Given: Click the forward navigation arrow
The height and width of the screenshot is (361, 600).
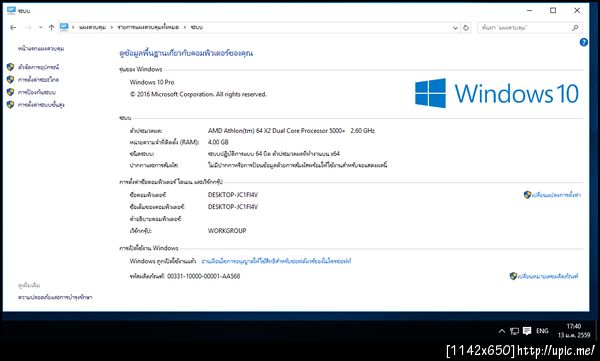Looking at the screenshot, I should pyautogui.click(x=28, y=28).
